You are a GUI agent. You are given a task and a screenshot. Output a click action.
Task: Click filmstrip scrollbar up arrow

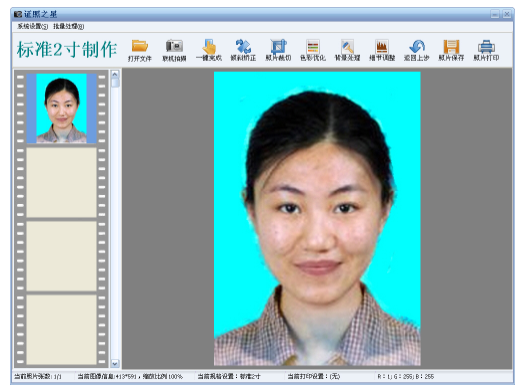115,74
